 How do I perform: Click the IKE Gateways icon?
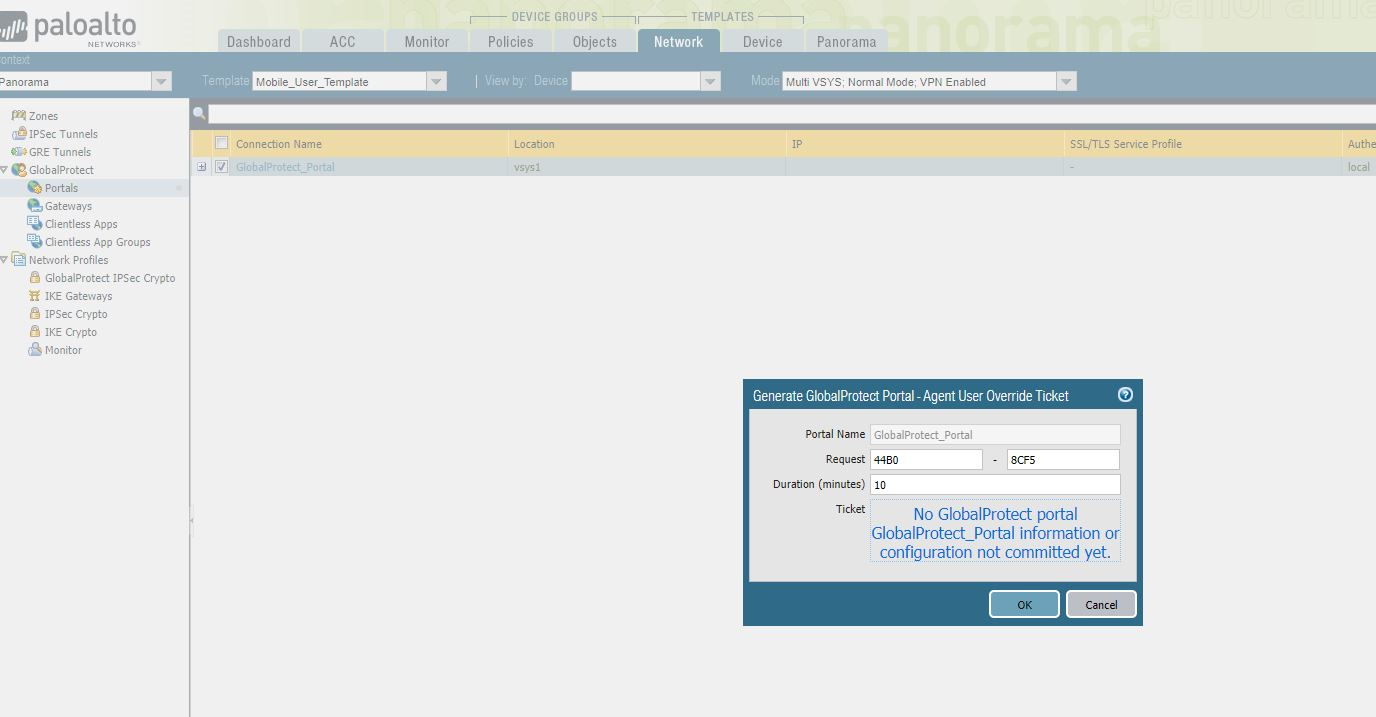point(35,296)
